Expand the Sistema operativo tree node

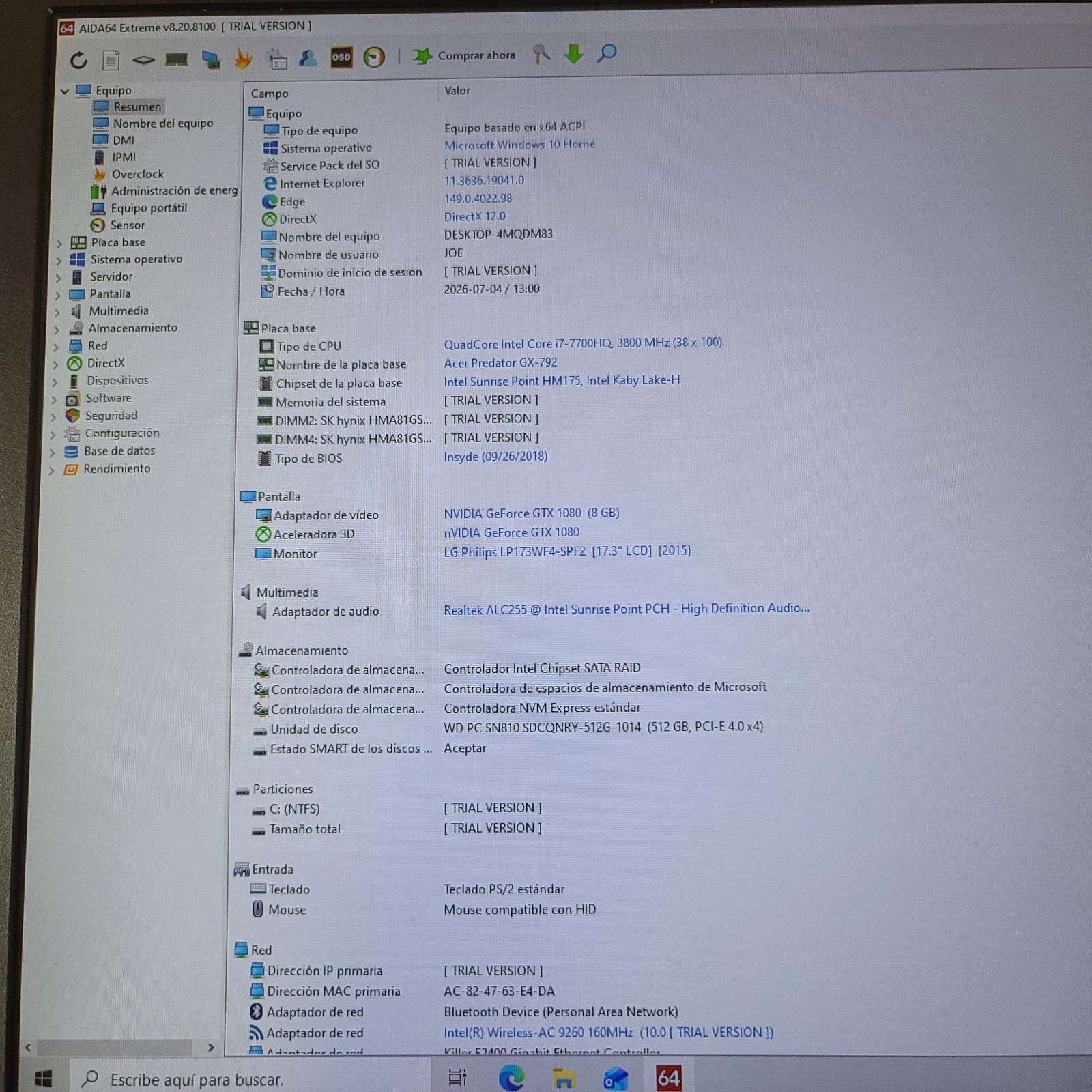(59, 260)
